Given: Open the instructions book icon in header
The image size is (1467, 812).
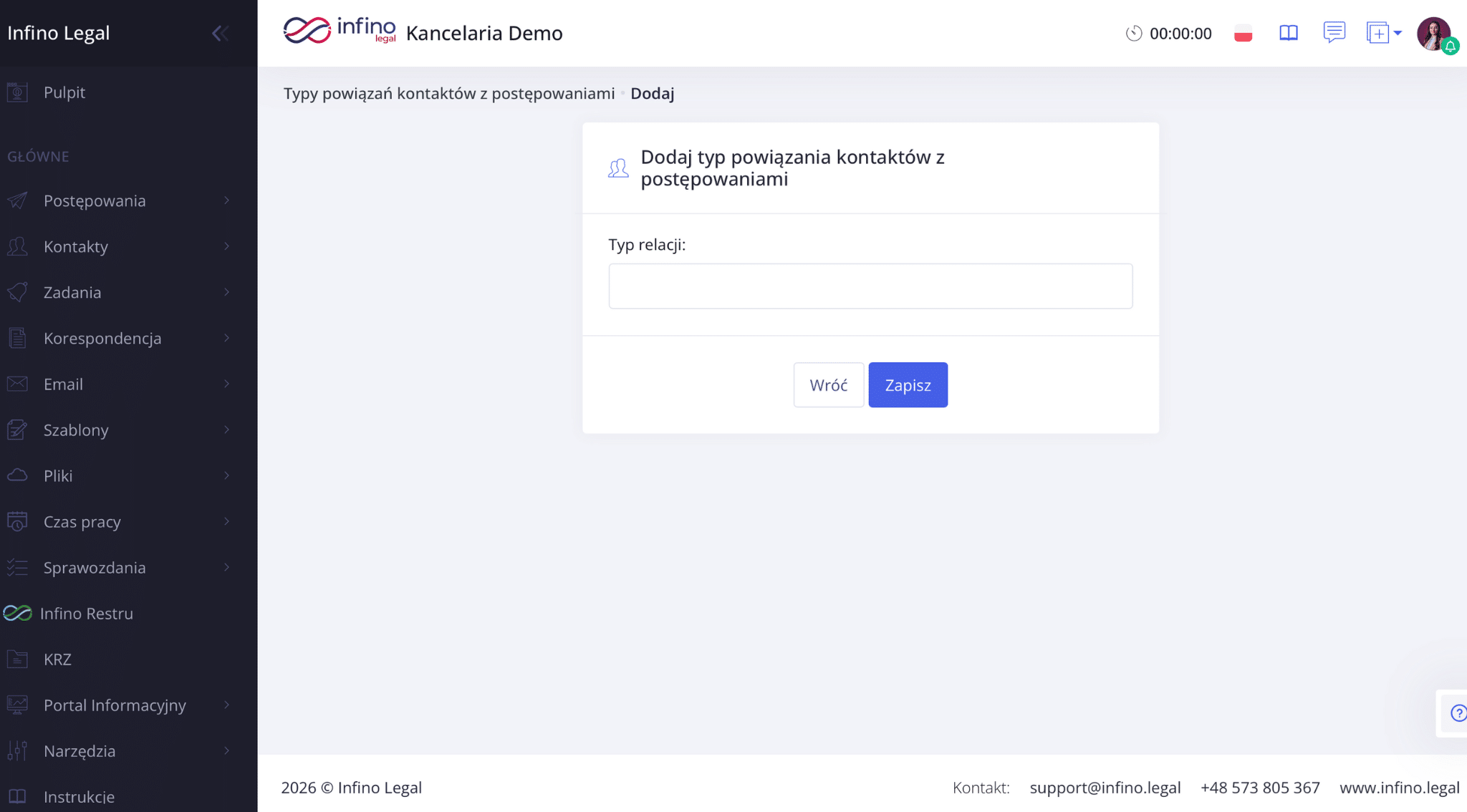Looking at the screenshot, I should [1288, 33].
